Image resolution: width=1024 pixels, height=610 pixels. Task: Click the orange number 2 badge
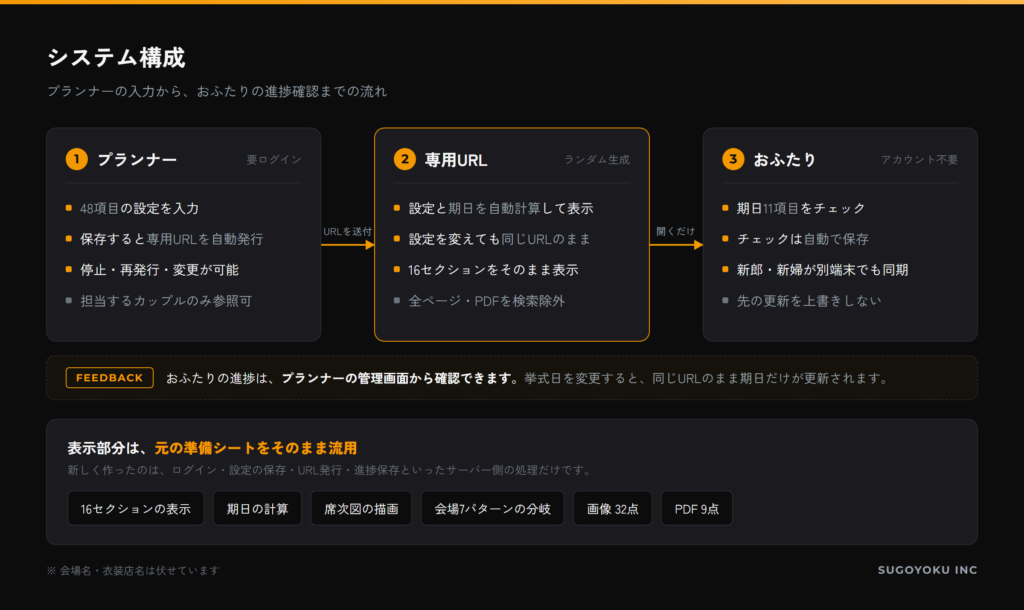pyautogui.click(x=405, y=159)
